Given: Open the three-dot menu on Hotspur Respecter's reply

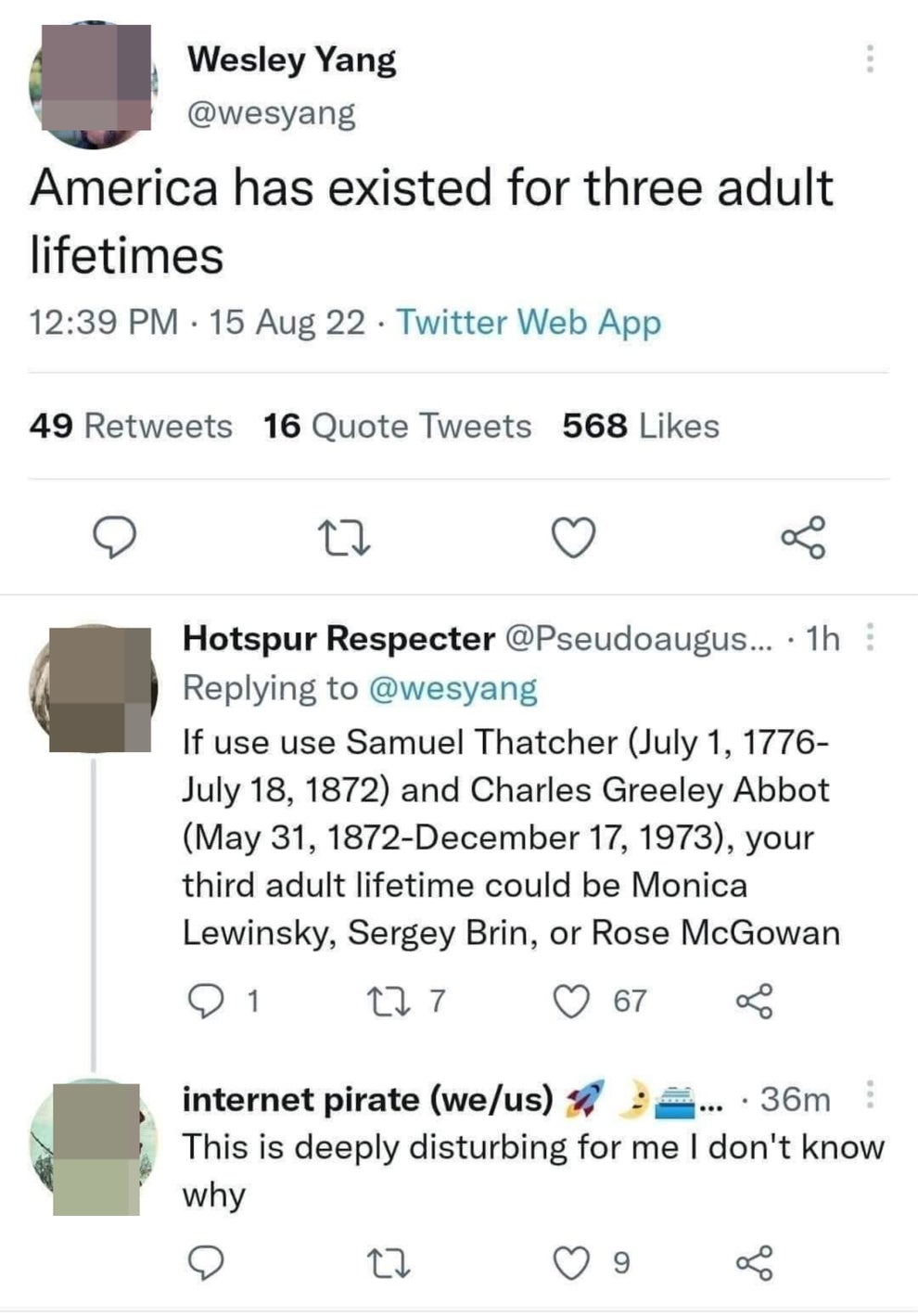Looking at the screenshot, I should tap(868, 638).
